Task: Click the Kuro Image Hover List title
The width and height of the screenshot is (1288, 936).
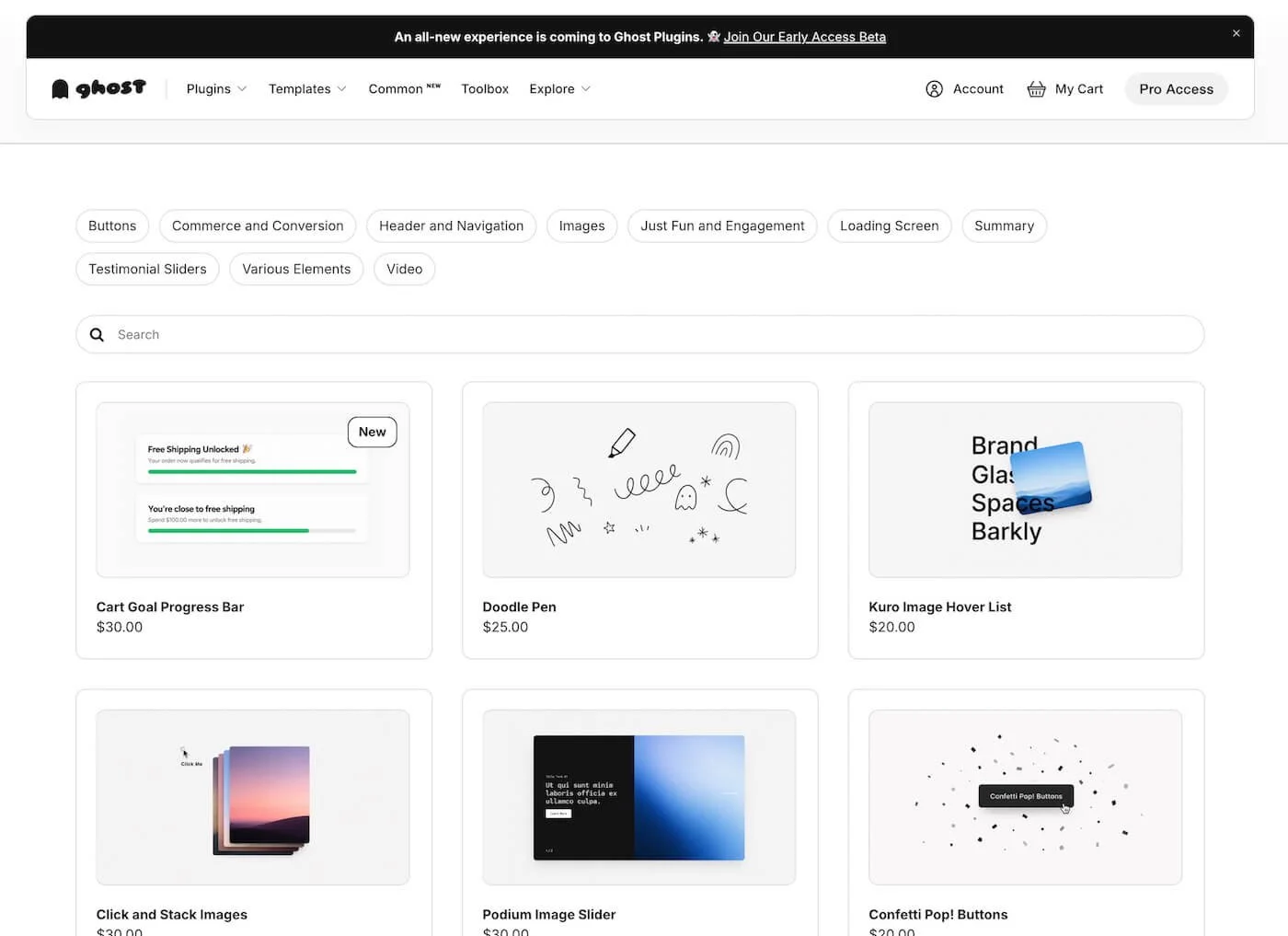Action: pyautogui.click(x=939, y=607)
